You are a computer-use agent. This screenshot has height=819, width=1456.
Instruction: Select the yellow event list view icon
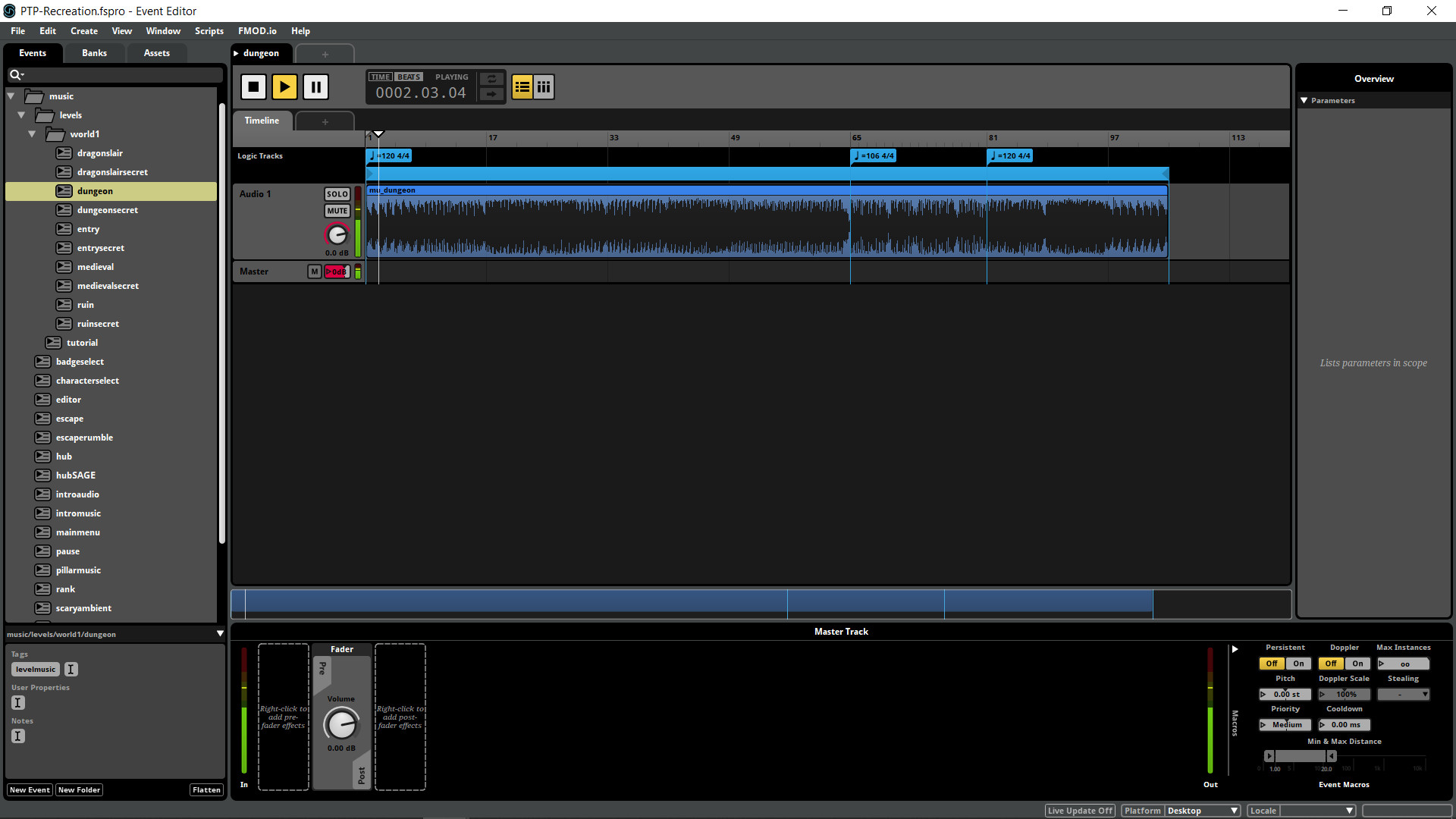pos(522,86)
